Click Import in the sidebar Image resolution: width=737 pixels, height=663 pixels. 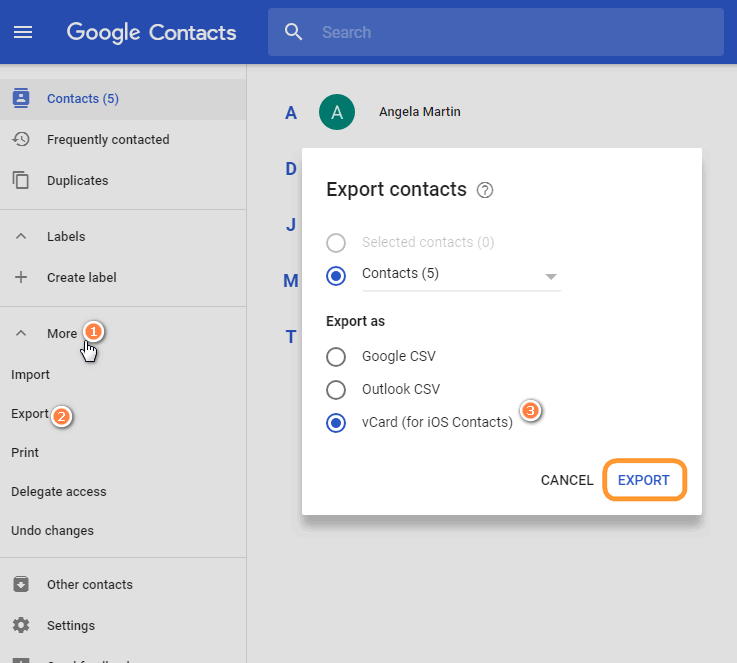pyautogui.click(x=30, y=374)
